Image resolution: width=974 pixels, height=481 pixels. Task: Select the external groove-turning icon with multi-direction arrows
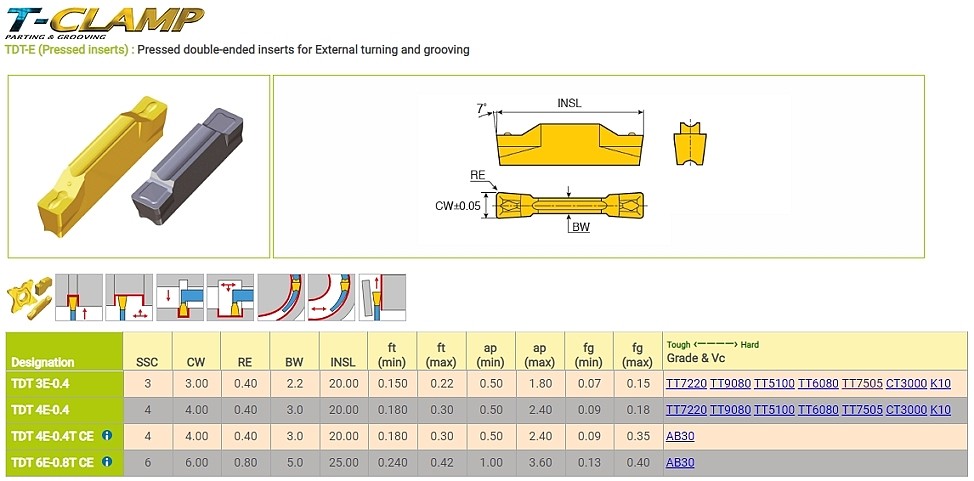click(129, 298)
